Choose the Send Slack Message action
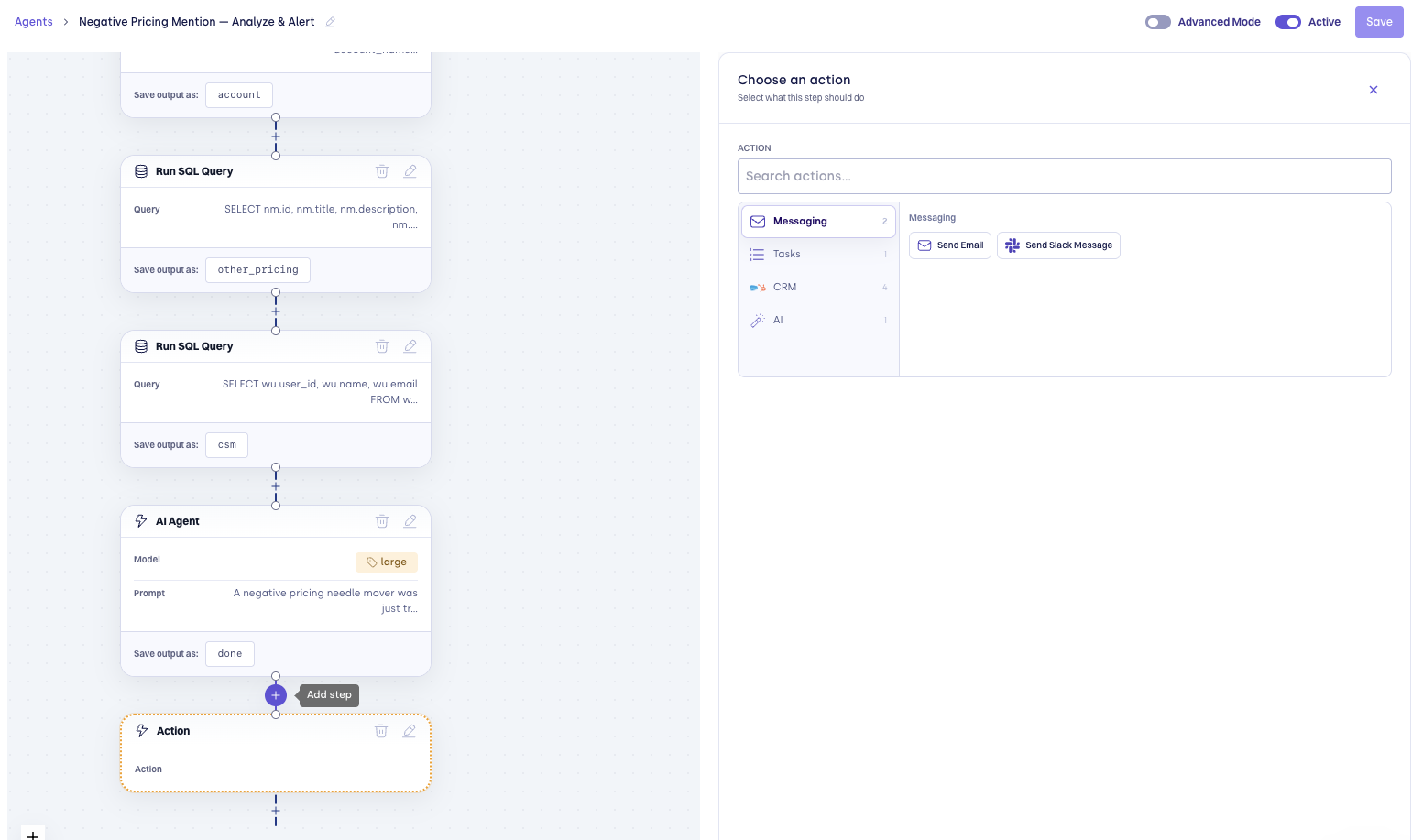This screenshot has height=840, width=1423. 1058,245
